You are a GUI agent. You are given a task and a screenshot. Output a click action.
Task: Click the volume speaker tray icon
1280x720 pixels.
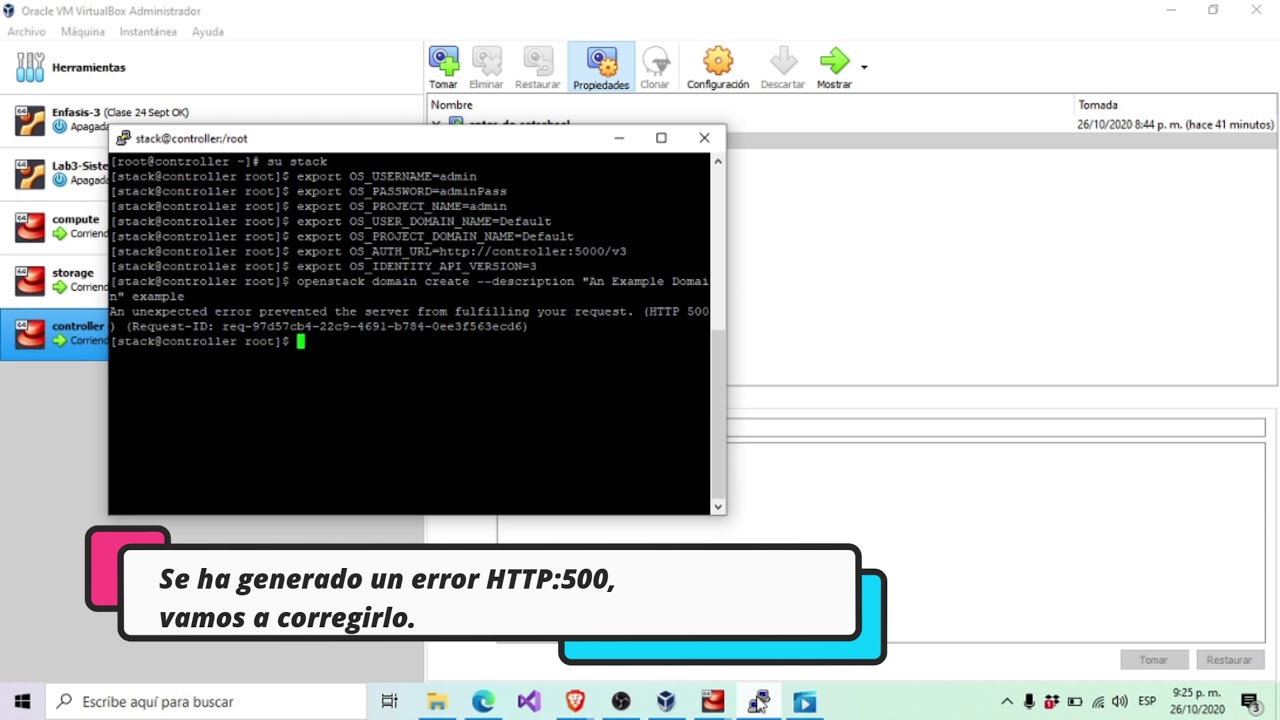click(x=1120, y=701)
